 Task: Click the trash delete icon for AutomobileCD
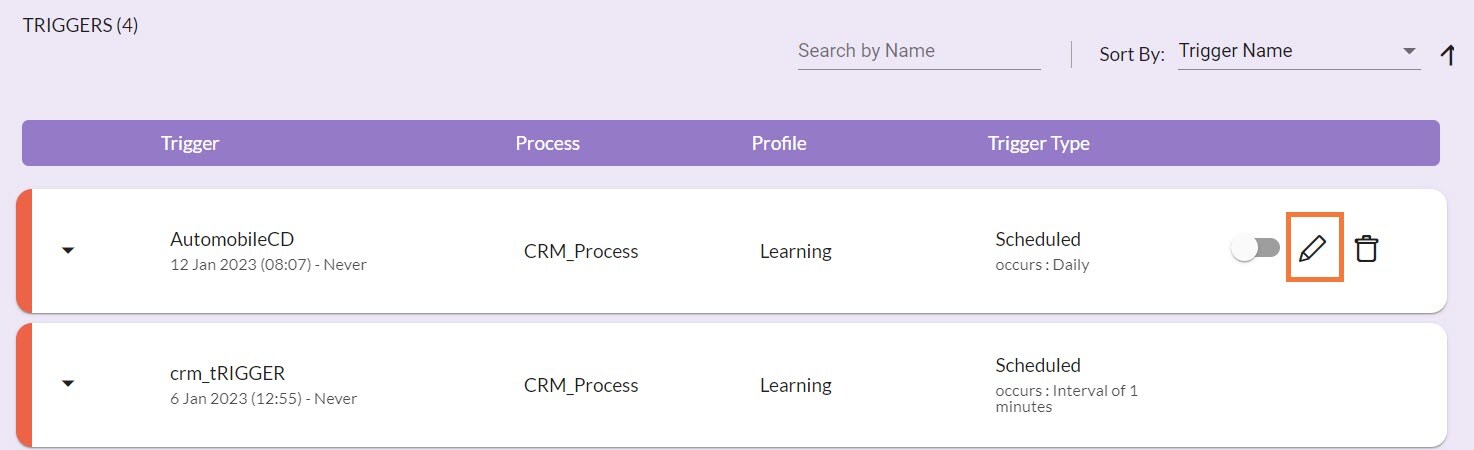pos(1366,248)
